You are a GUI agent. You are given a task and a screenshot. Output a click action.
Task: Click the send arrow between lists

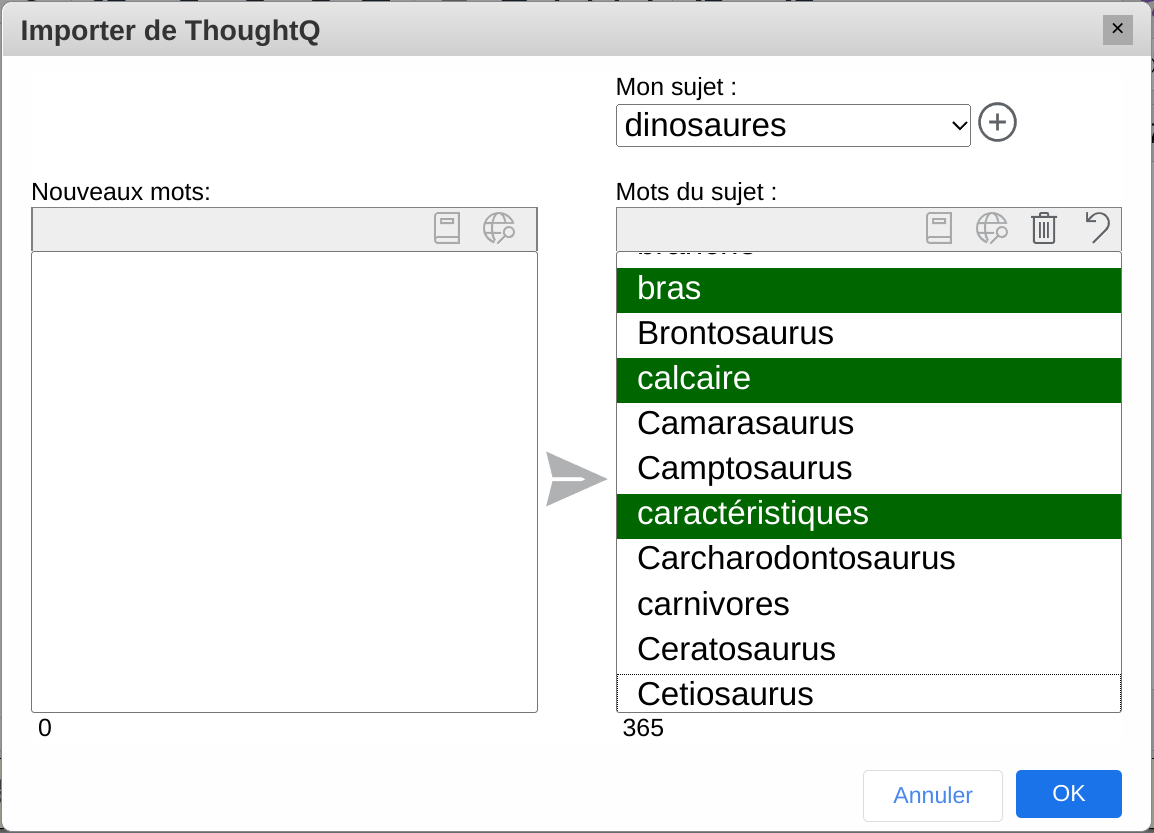pyautogui.click(x=576, y=479)
